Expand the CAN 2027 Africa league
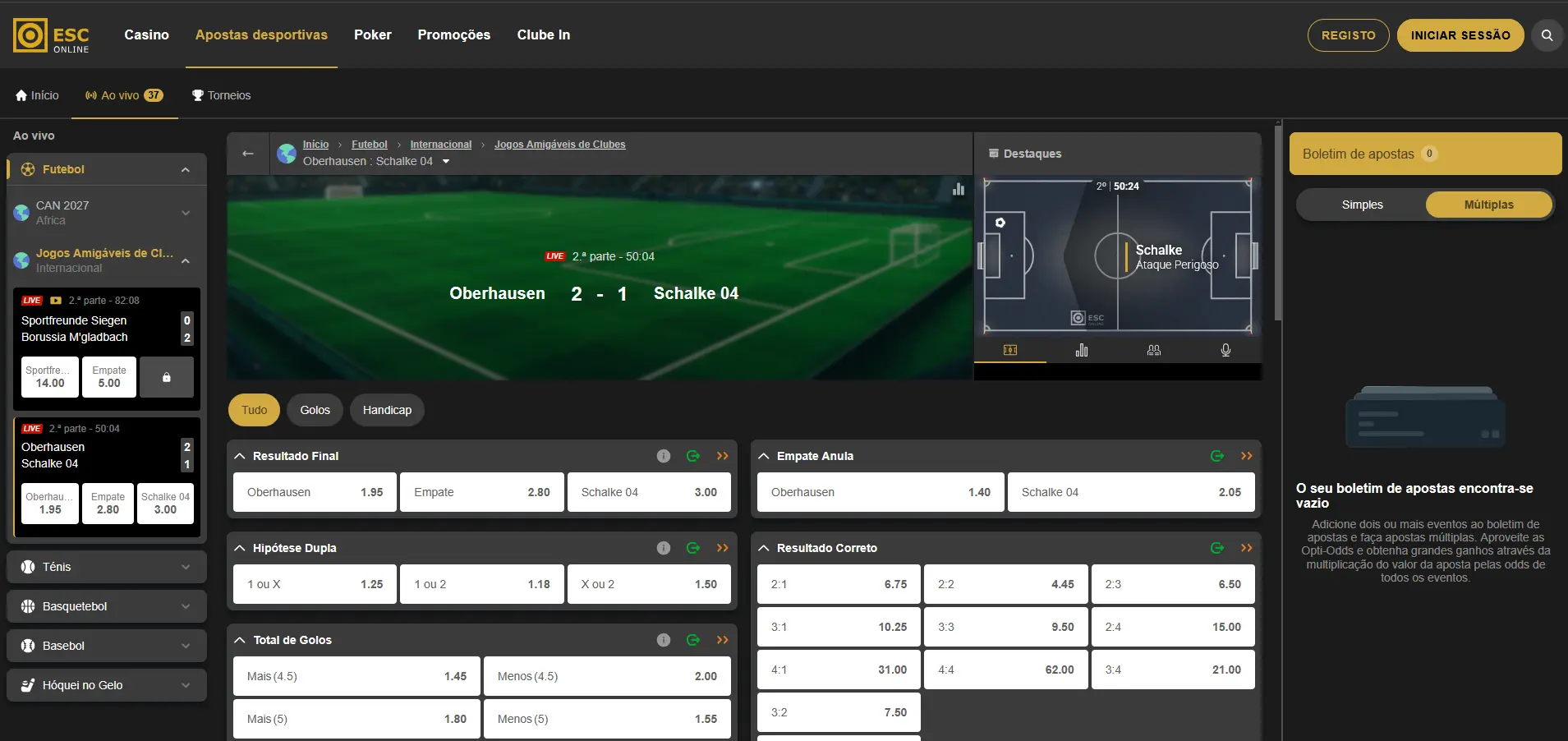Viewport: 1568px width, 741px height. click(x=107, y=213)
